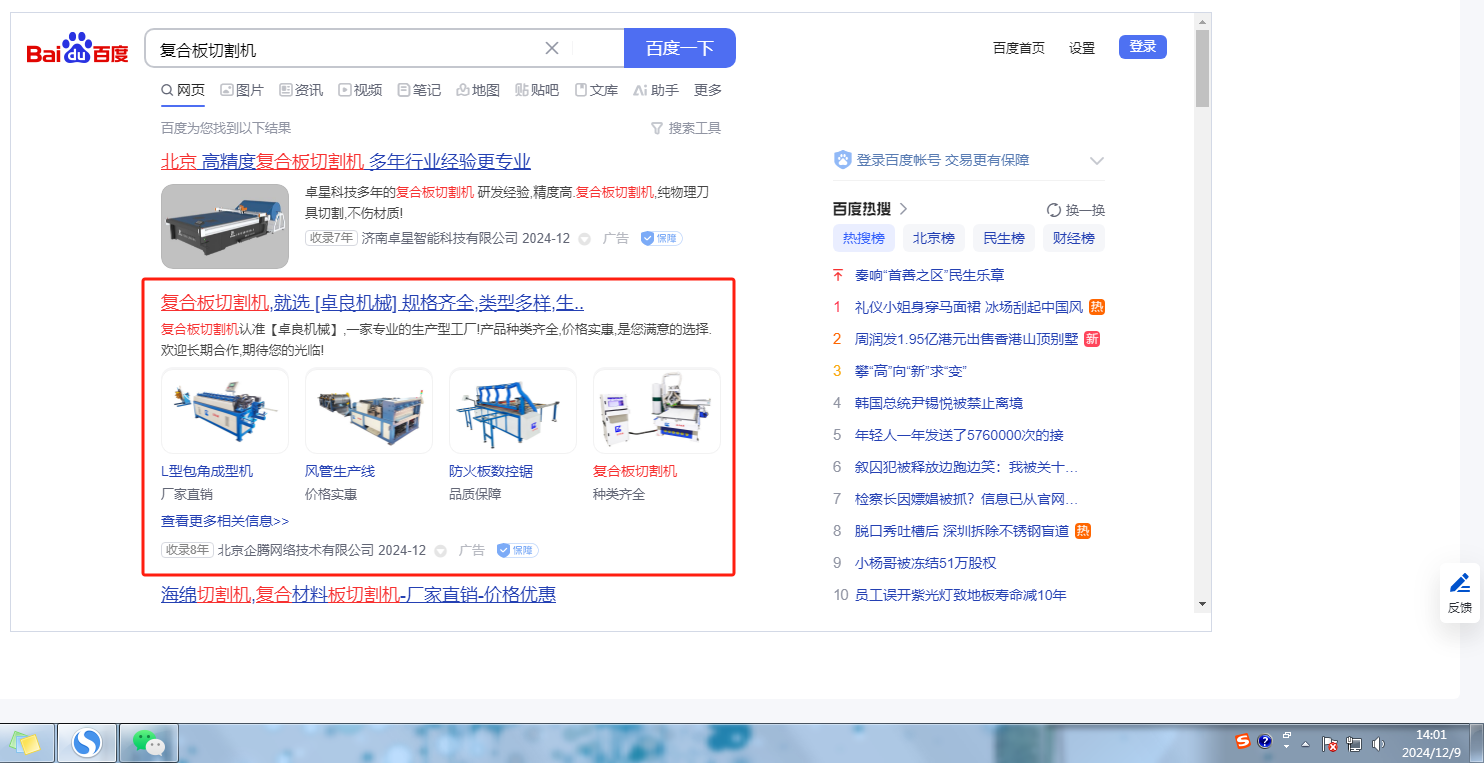Click the Sogou input method tray icon

[1243, 741]
